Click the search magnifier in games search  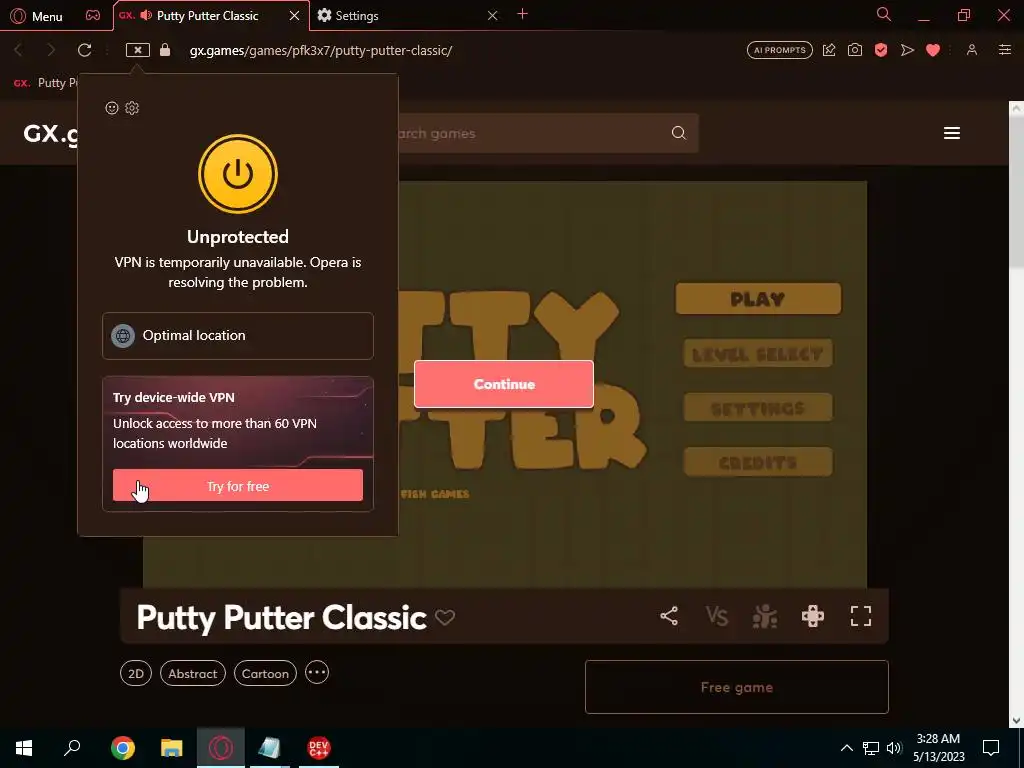679,133
